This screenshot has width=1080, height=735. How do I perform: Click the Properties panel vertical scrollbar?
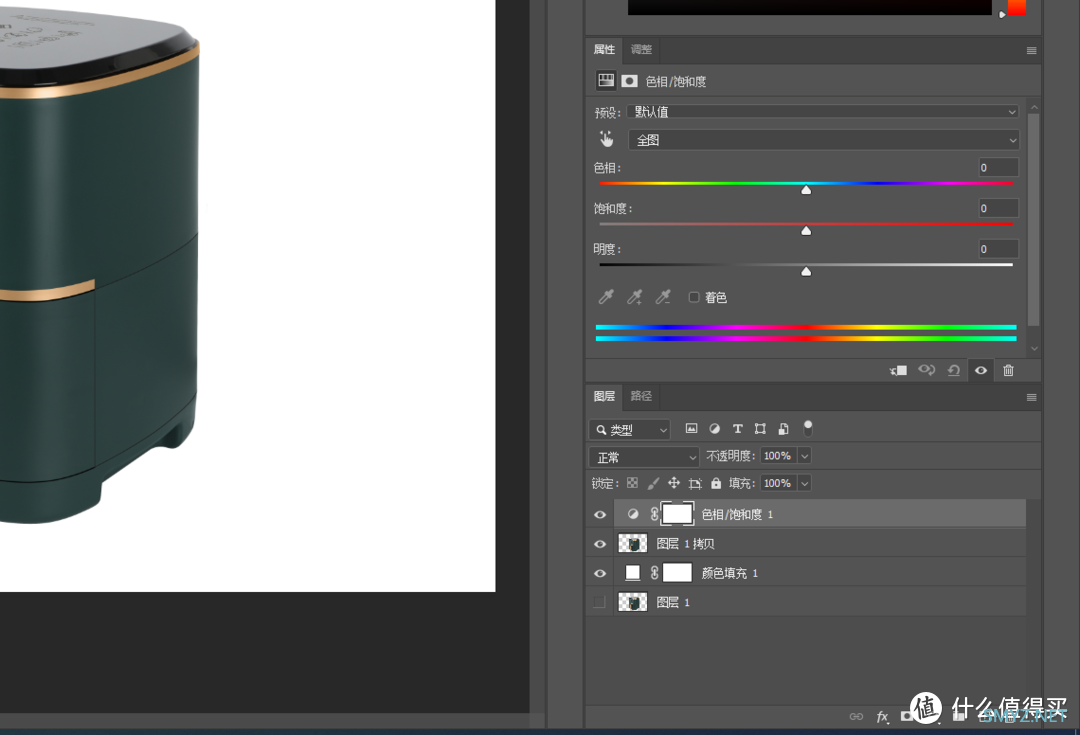[x=1033, y=219]
